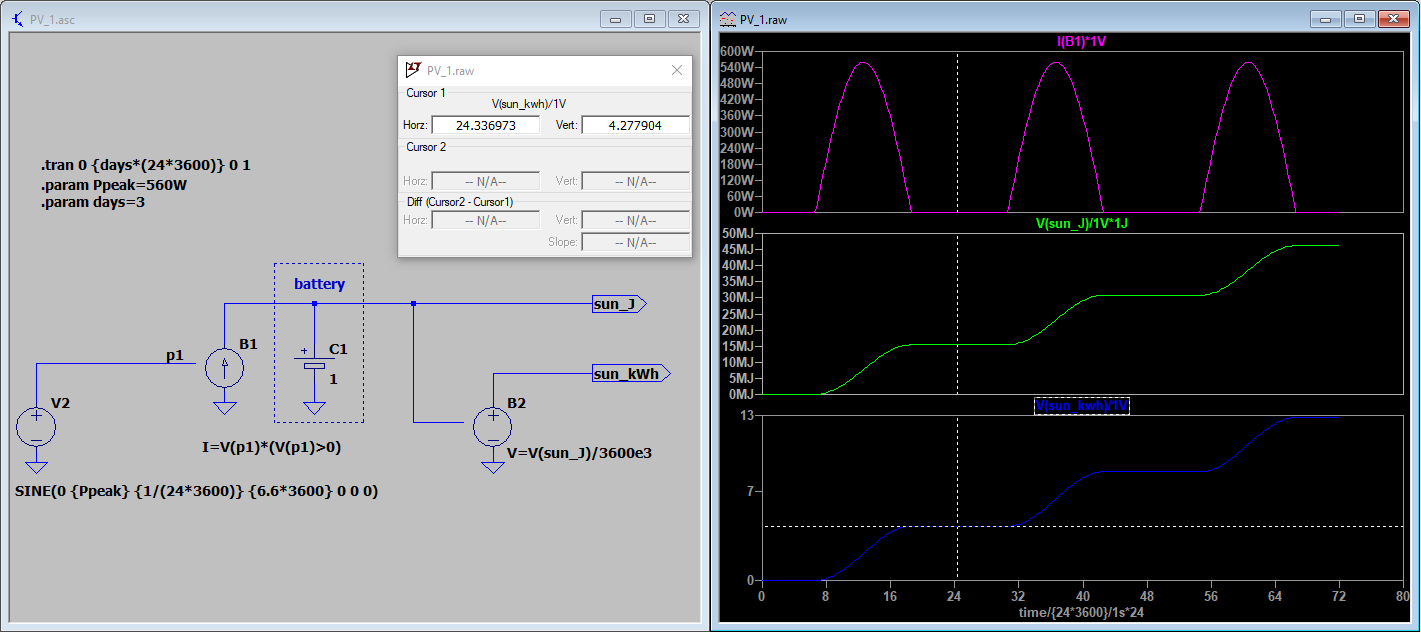
Task: Click the ground symbol under B2
Action: click(492, 466)
